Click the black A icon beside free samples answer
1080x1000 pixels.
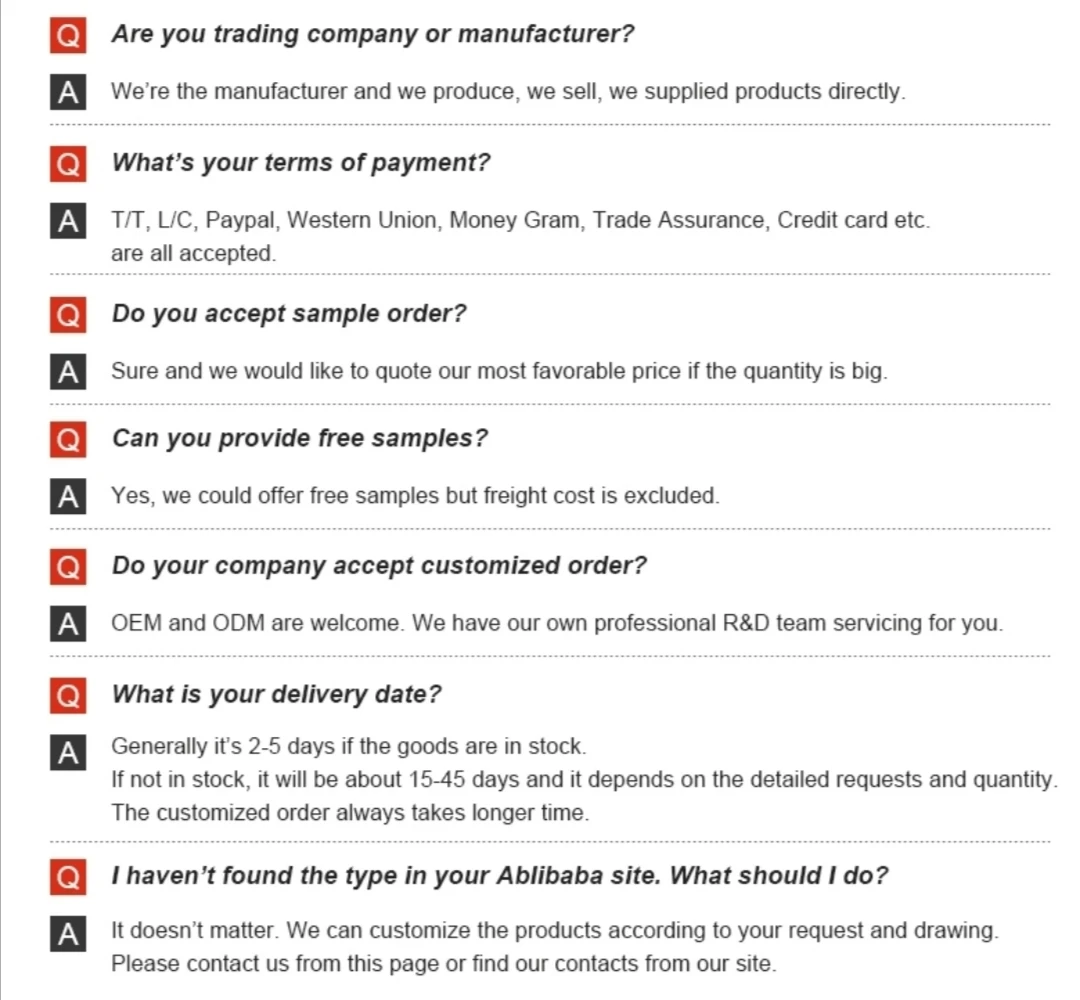[67, 496]
